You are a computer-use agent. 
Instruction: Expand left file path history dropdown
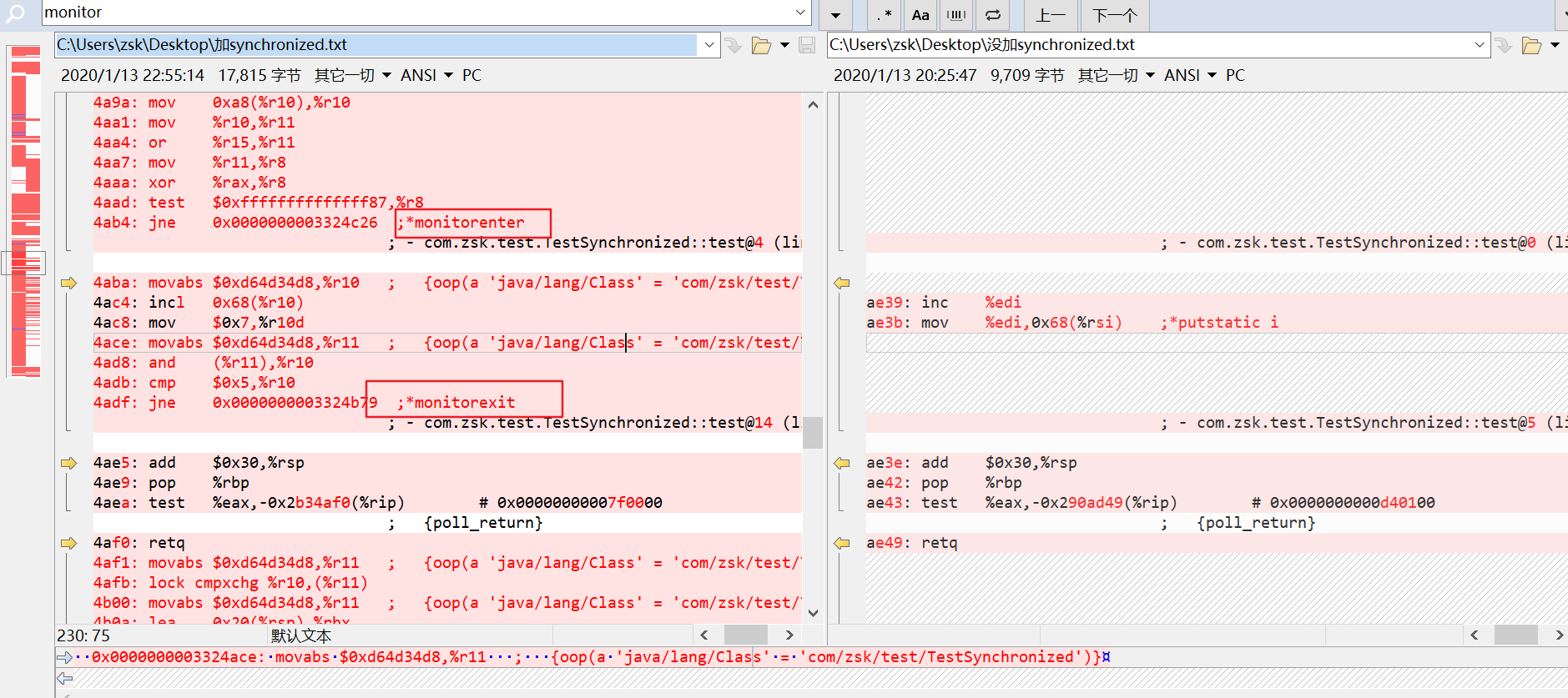(709, 45)
